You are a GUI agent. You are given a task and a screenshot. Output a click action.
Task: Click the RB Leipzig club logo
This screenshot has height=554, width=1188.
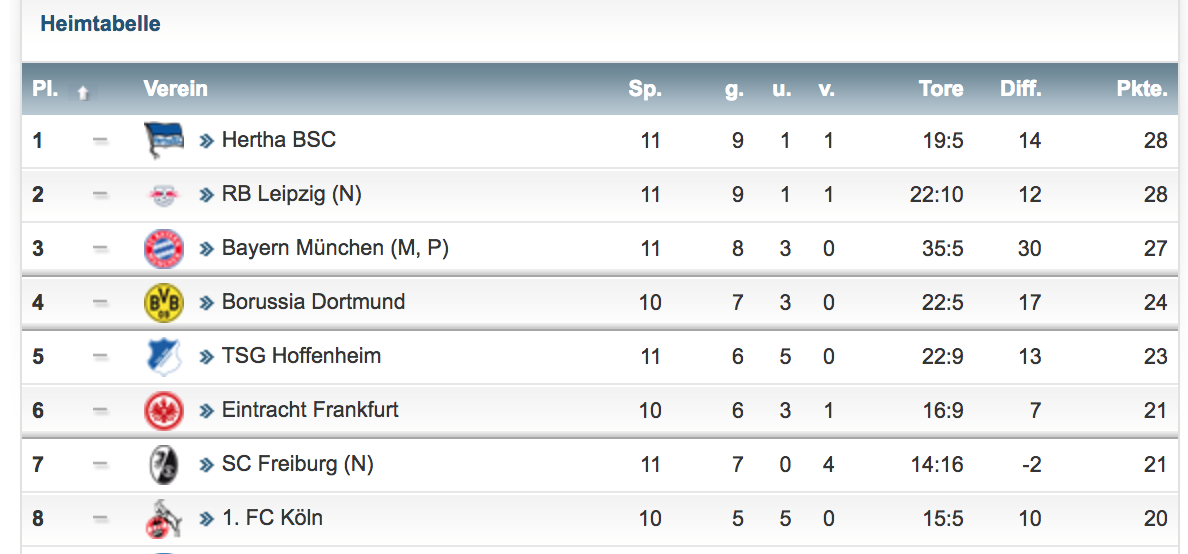click(164, 195)
